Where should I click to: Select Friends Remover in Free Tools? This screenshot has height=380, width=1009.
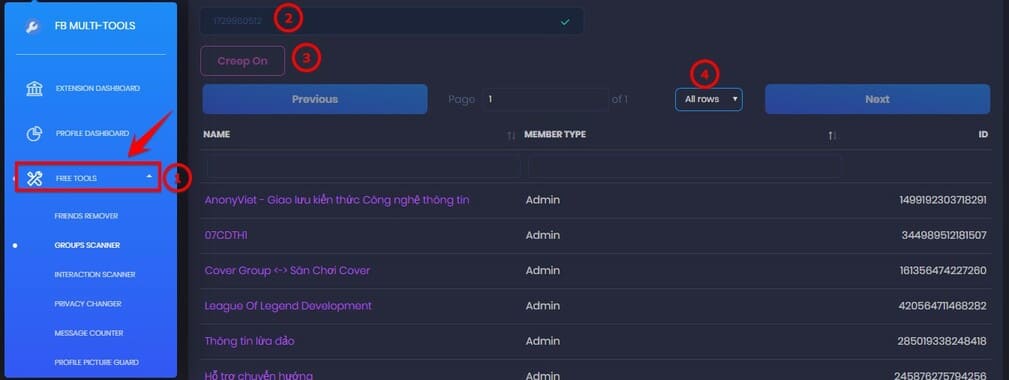click(x=86, y=216)
